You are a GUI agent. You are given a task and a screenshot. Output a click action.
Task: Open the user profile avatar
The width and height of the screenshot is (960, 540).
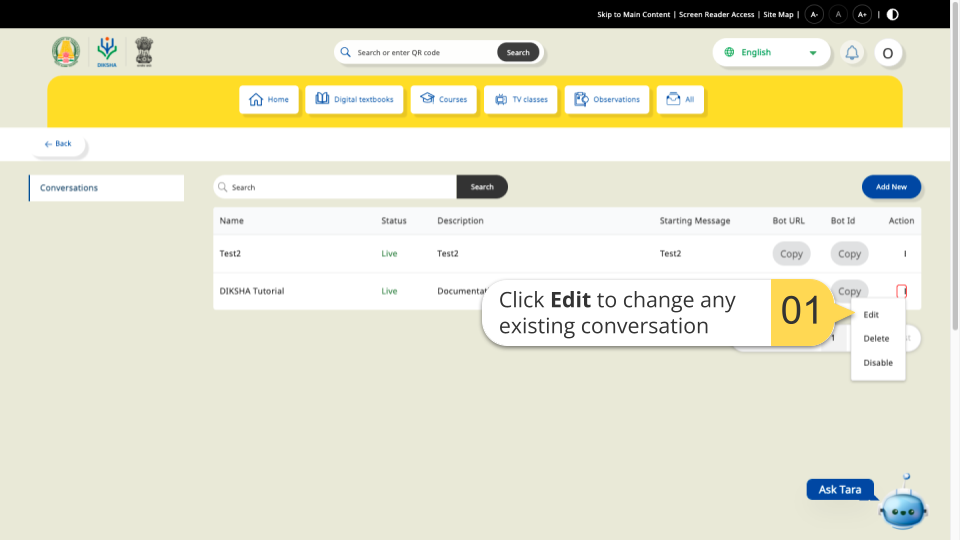tap(888, 53)
